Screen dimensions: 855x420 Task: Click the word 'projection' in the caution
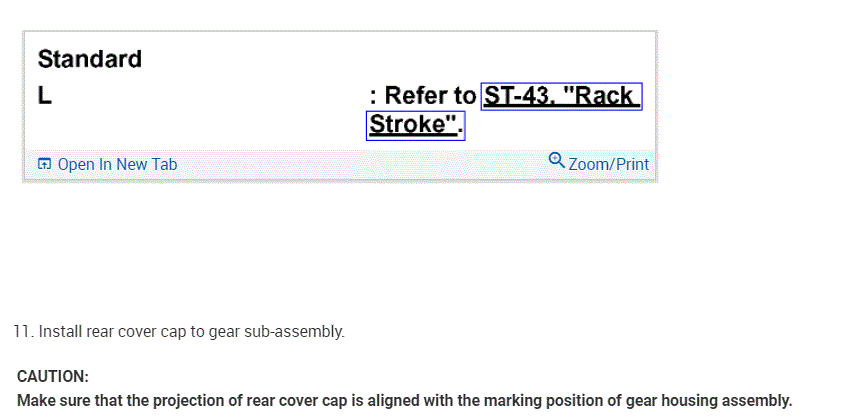[187, 401]
